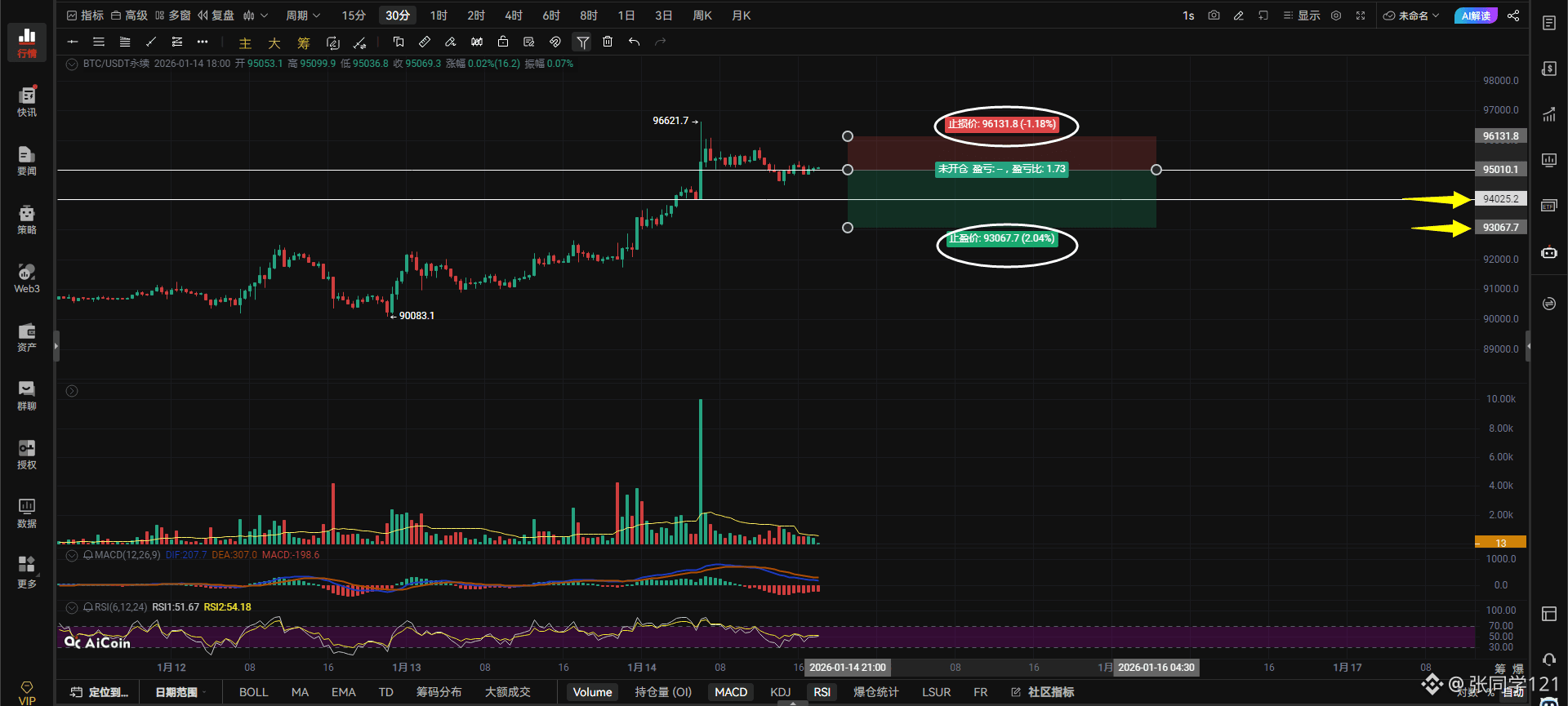Open the 策略 strategy section
Image resolution: width=1568 pixels, height=706 pixels.
pos(27,219)
